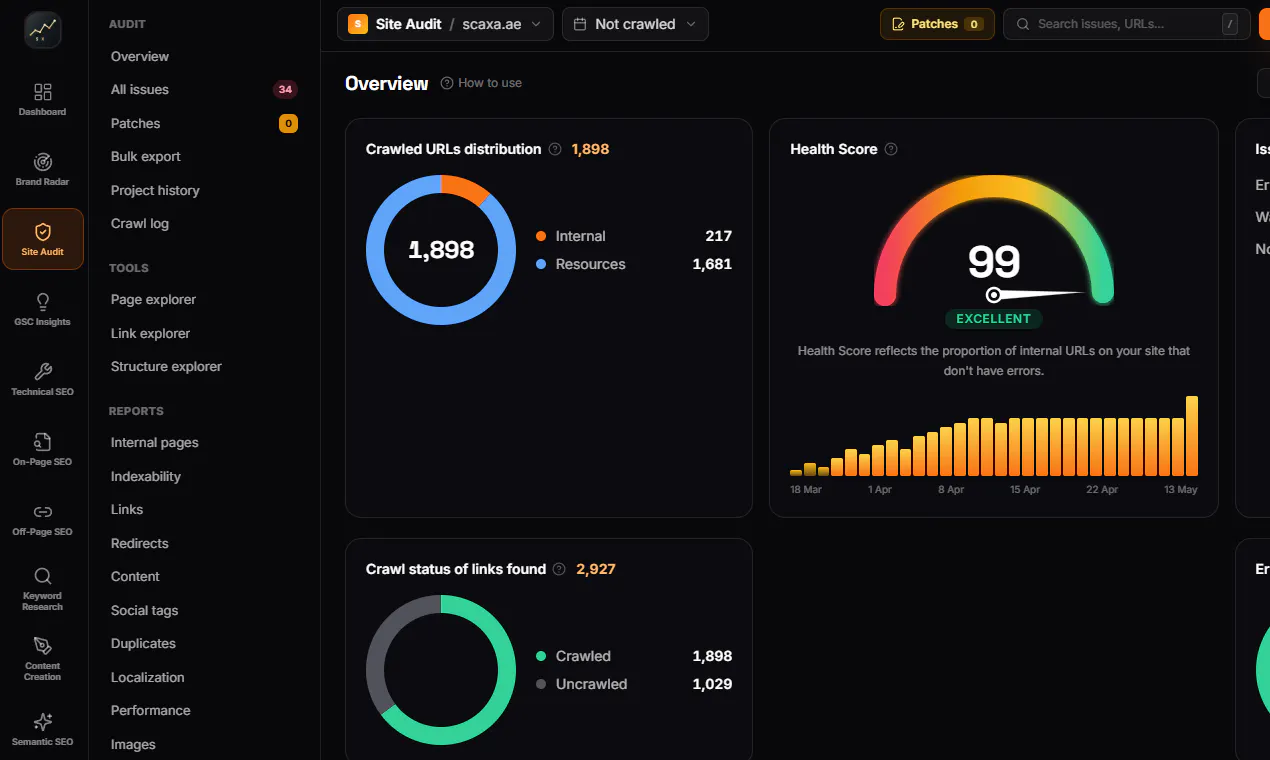Viewport: 1270px width, 760px height.
Task: Focus the Search issues, URLs field
Action: tap(1127, 24)
